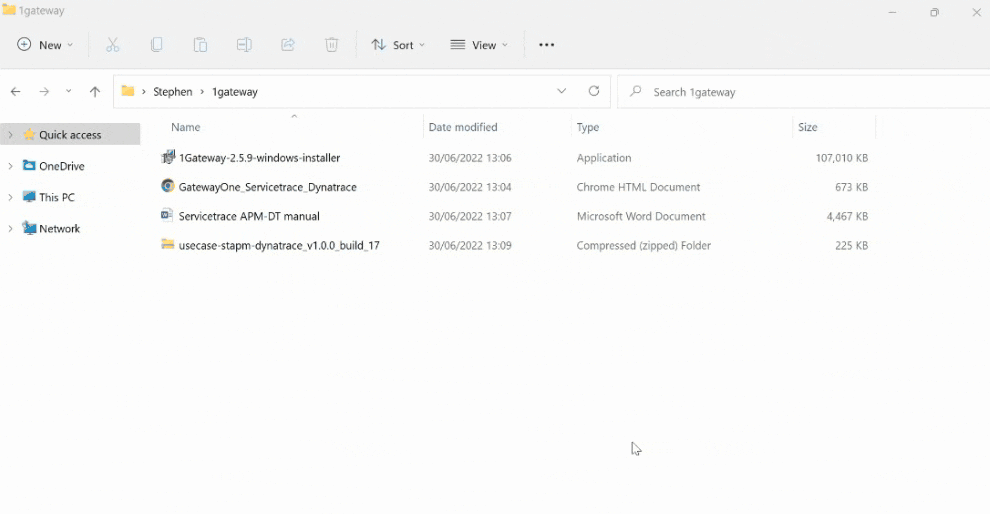
Task: Click the Network icon in sidebar
Action: click(x=29, y=228)
